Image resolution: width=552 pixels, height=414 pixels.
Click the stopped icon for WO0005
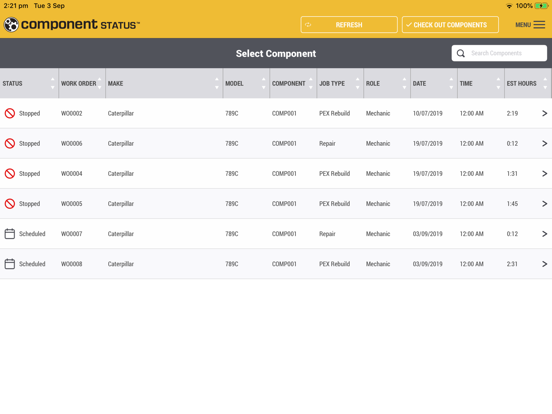pos(10,203)
